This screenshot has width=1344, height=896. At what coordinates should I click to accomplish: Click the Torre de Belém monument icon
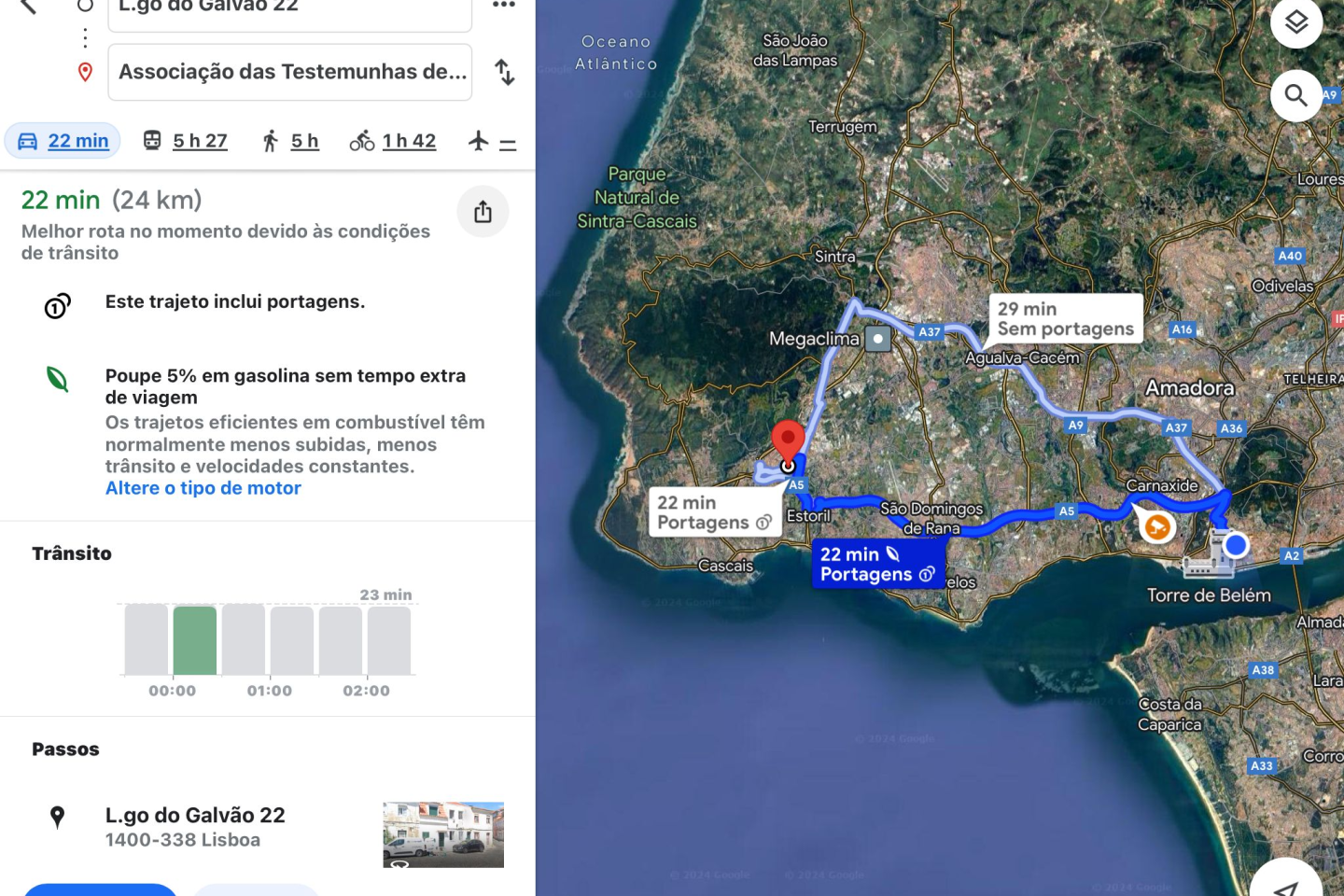pos(1209,554)
